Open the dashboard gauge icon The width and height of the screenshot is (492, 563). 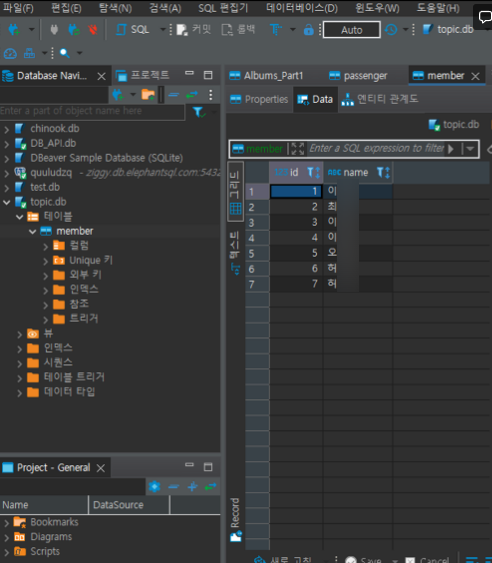coord(10,53)
